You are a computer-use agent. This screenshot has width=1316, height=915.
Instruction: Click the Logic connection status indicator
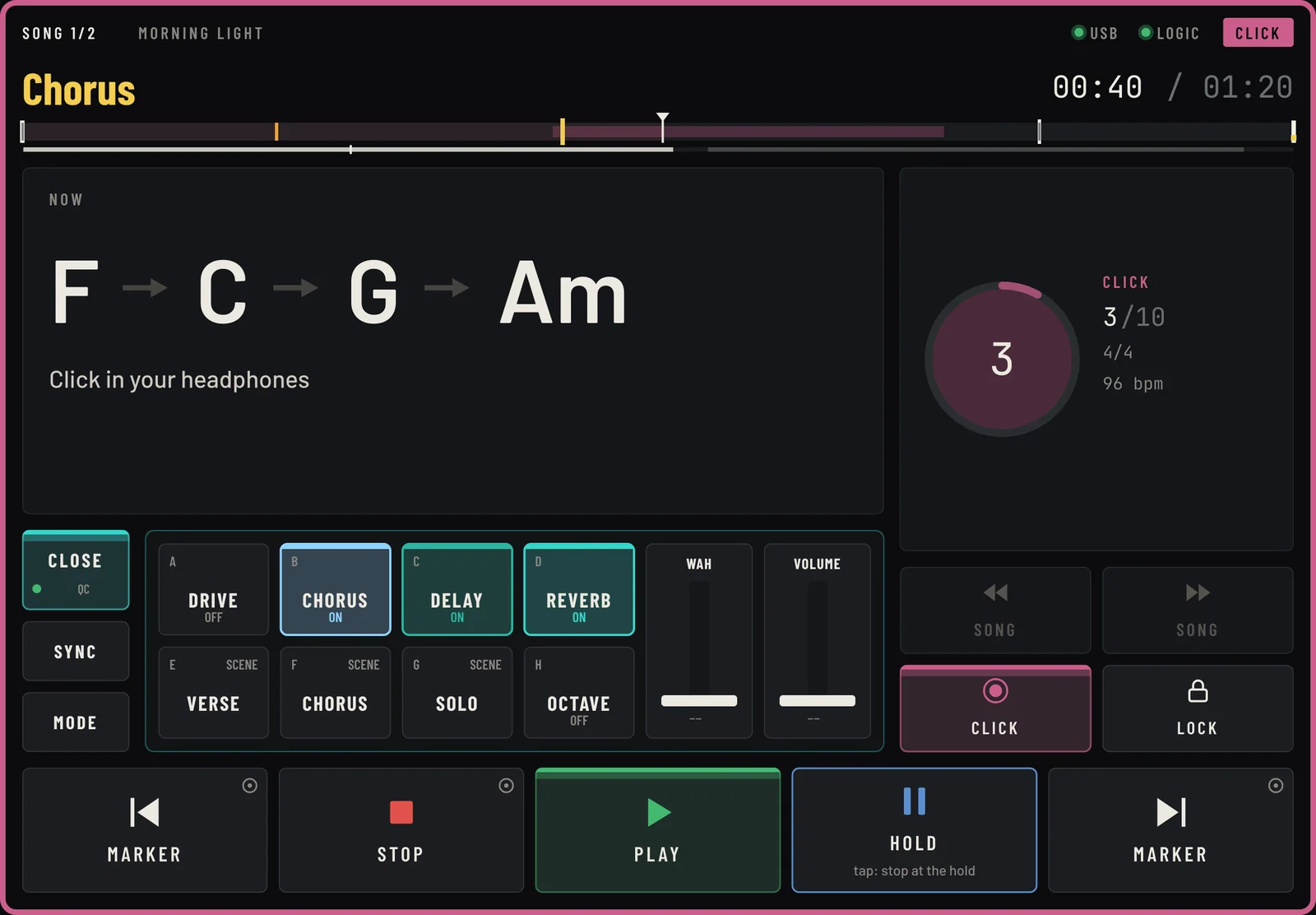coord(1169,33)
